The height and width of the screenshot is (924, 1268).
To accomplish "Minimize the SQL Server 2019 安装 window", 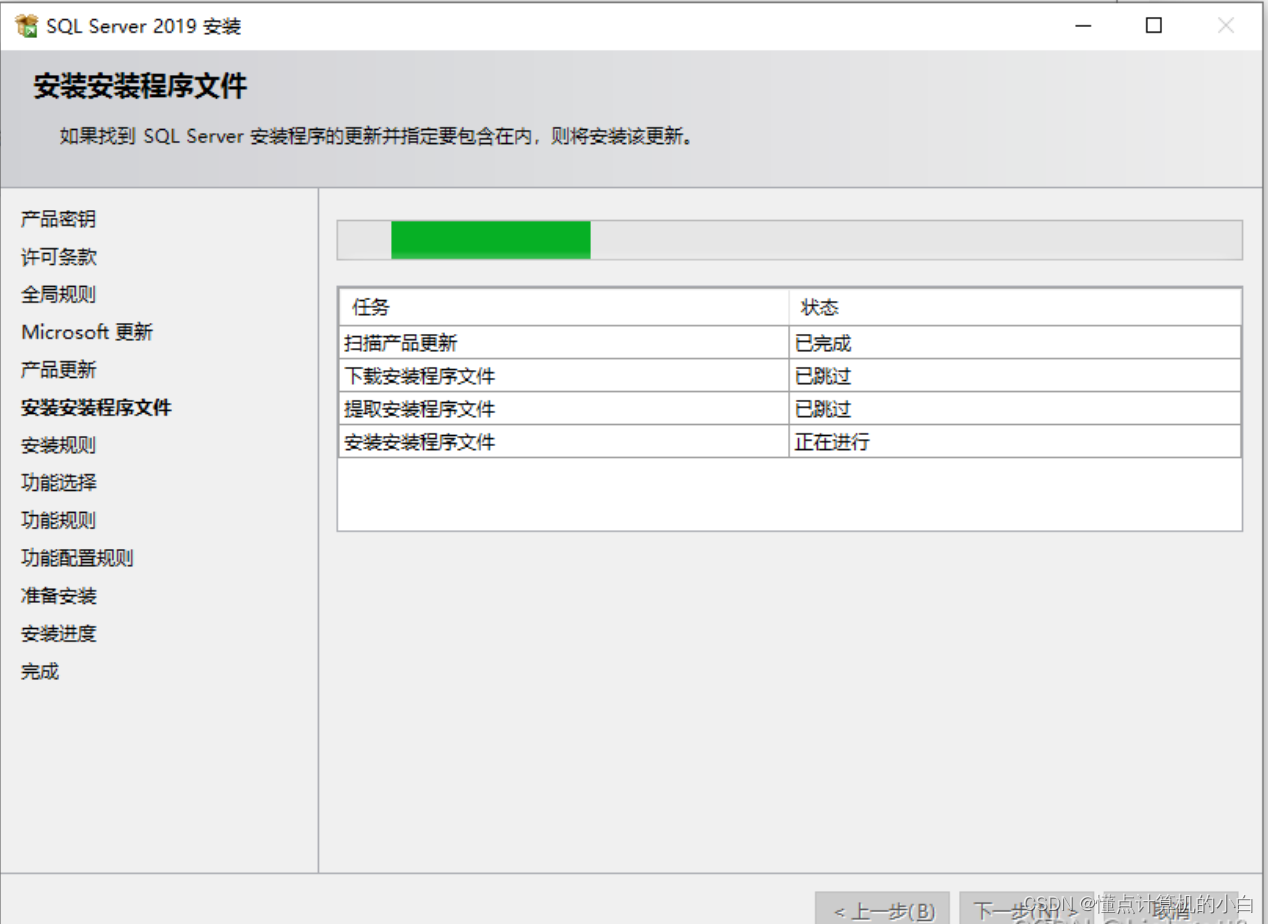I will (1081, 26).
